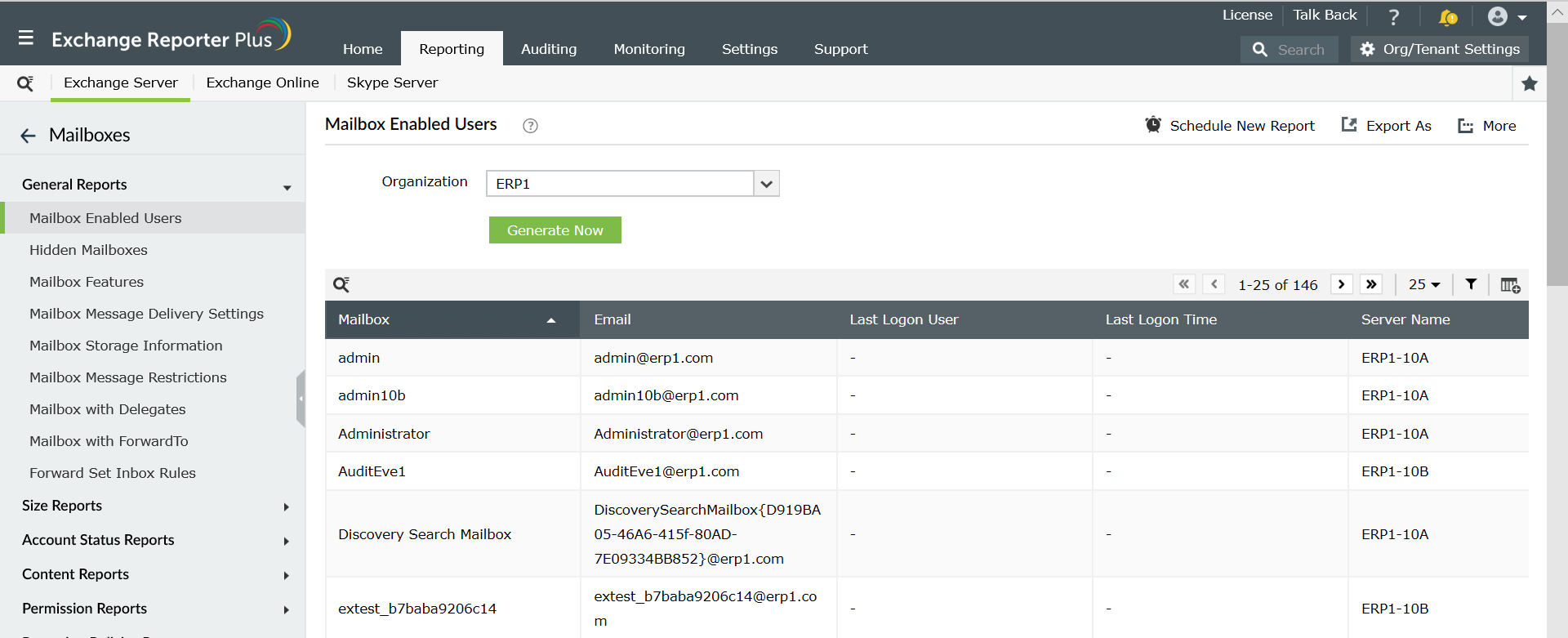The height and width of the screenshot is (638, 1568).
Task: Click the table search magnifier icon
Action: click(x=341, y=284)
